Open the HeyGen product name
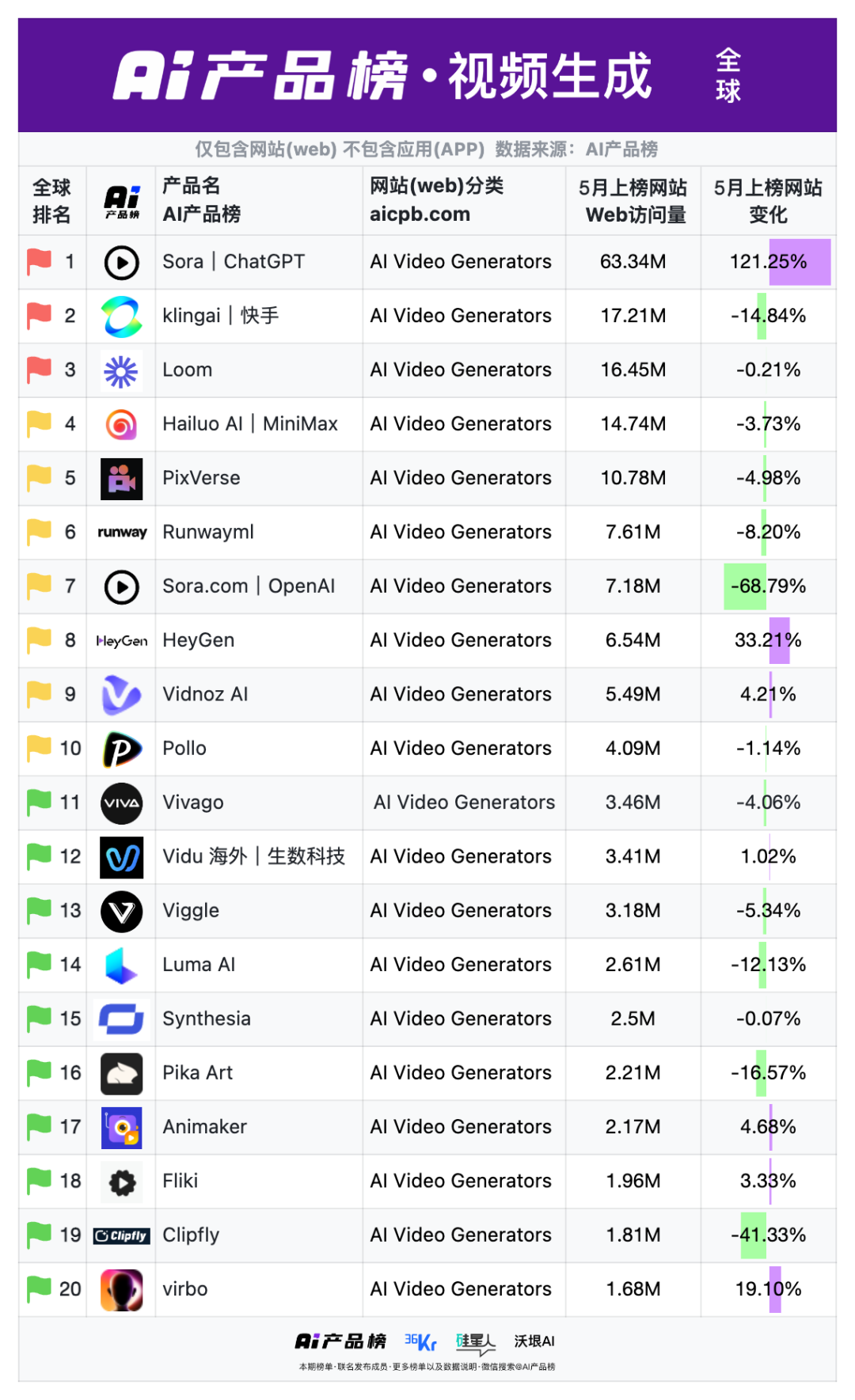855x1400 pixels. [199, 640]
